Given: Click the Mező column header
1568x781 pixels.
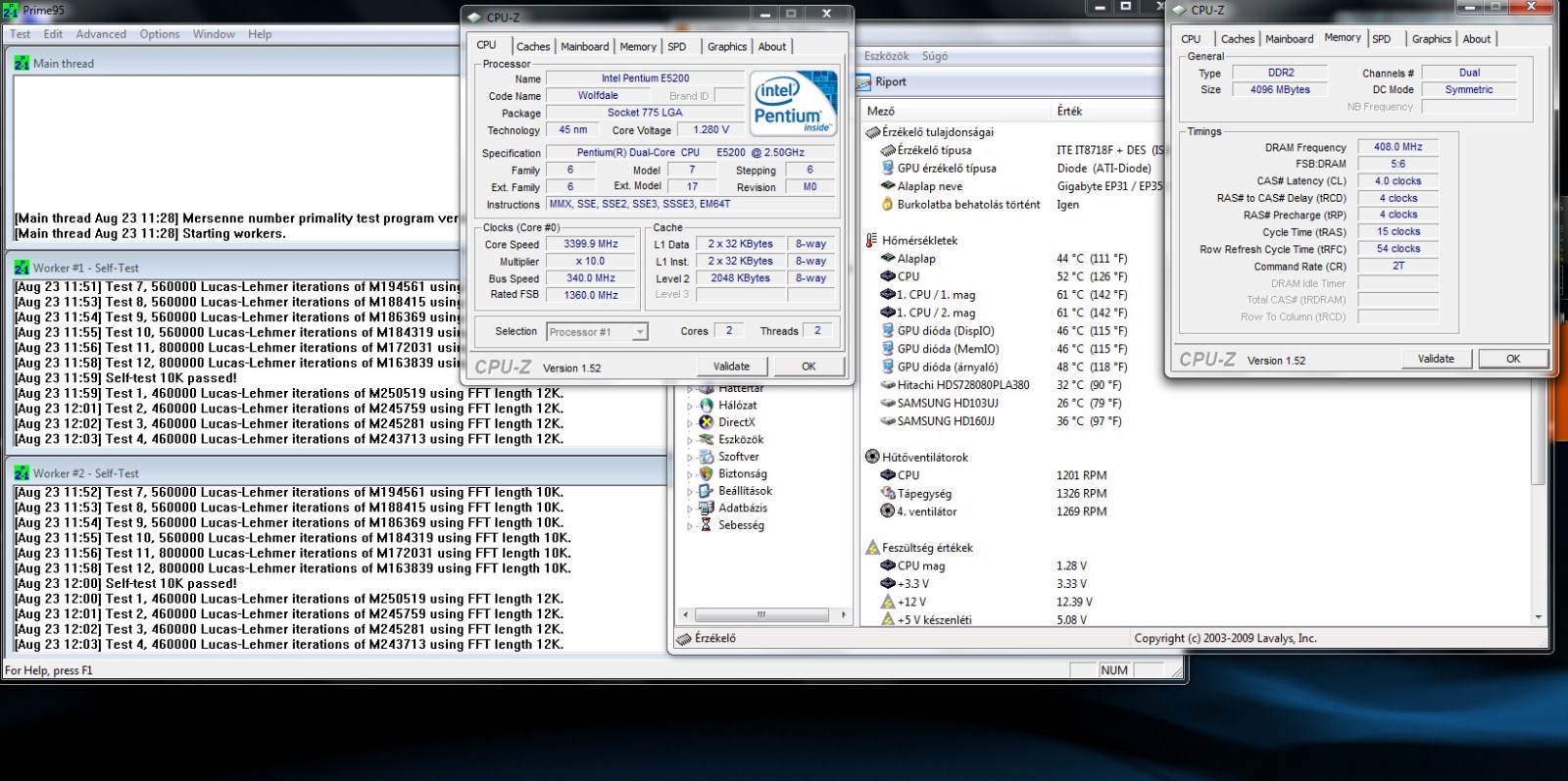Looking at the screenshot, I should (x=955, y=111).
